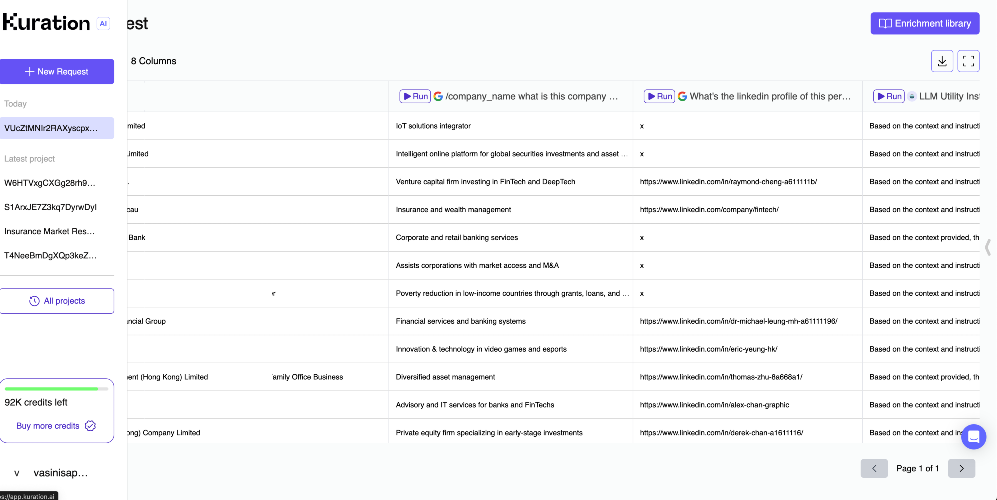Viewport: 997px width, 500px height.
Task: Run the LLM Utility column
Action: coord(889,96)
